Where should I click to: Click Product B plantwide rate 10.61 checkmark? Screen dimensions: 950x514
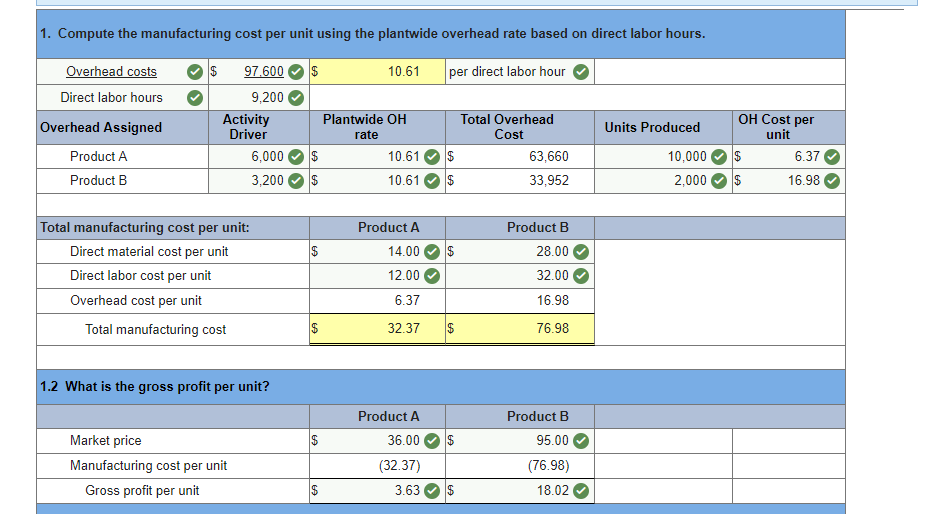[x=432, y=181]
